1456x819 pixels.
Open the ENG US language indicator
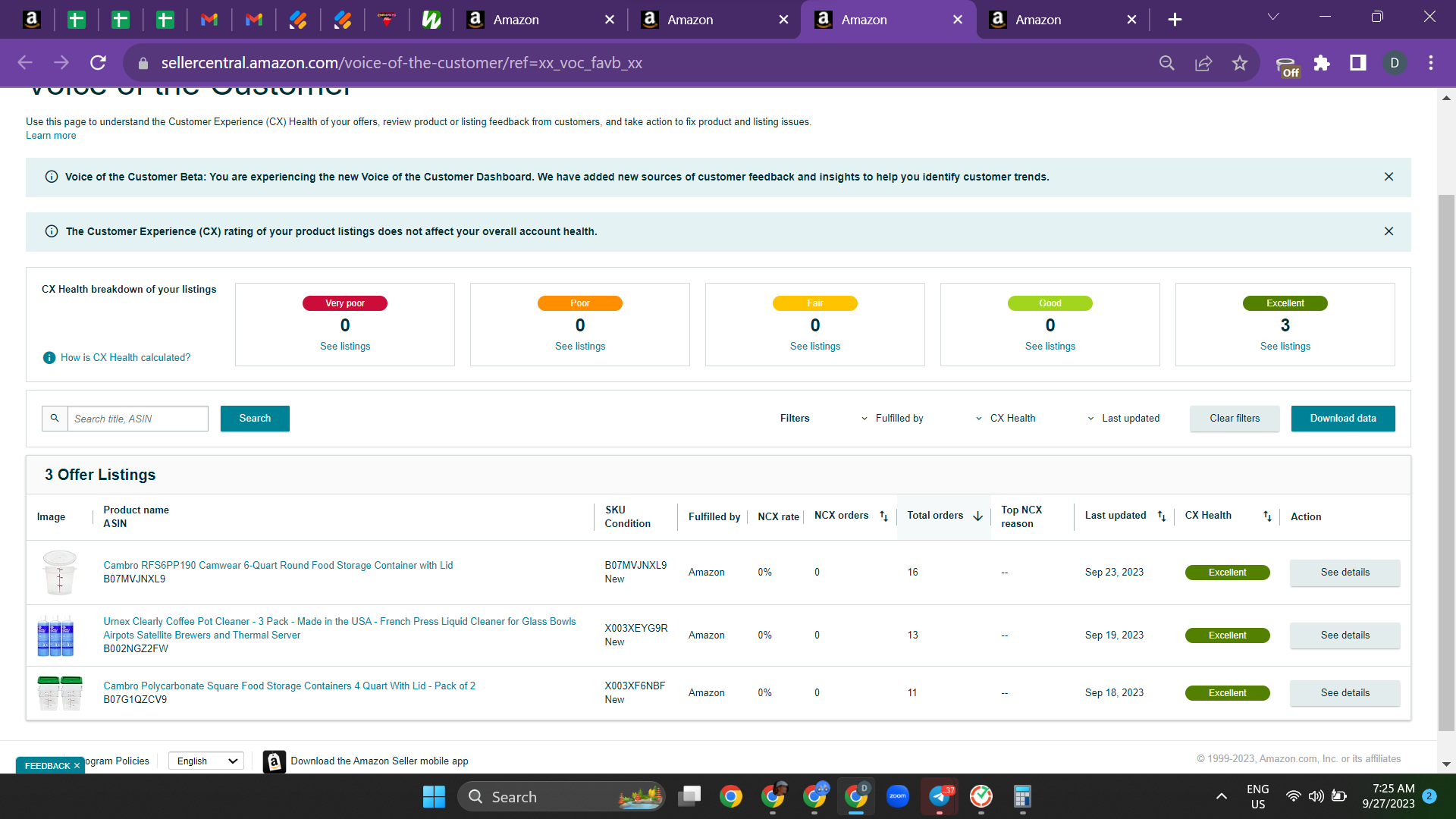(x=1258, y=796)
